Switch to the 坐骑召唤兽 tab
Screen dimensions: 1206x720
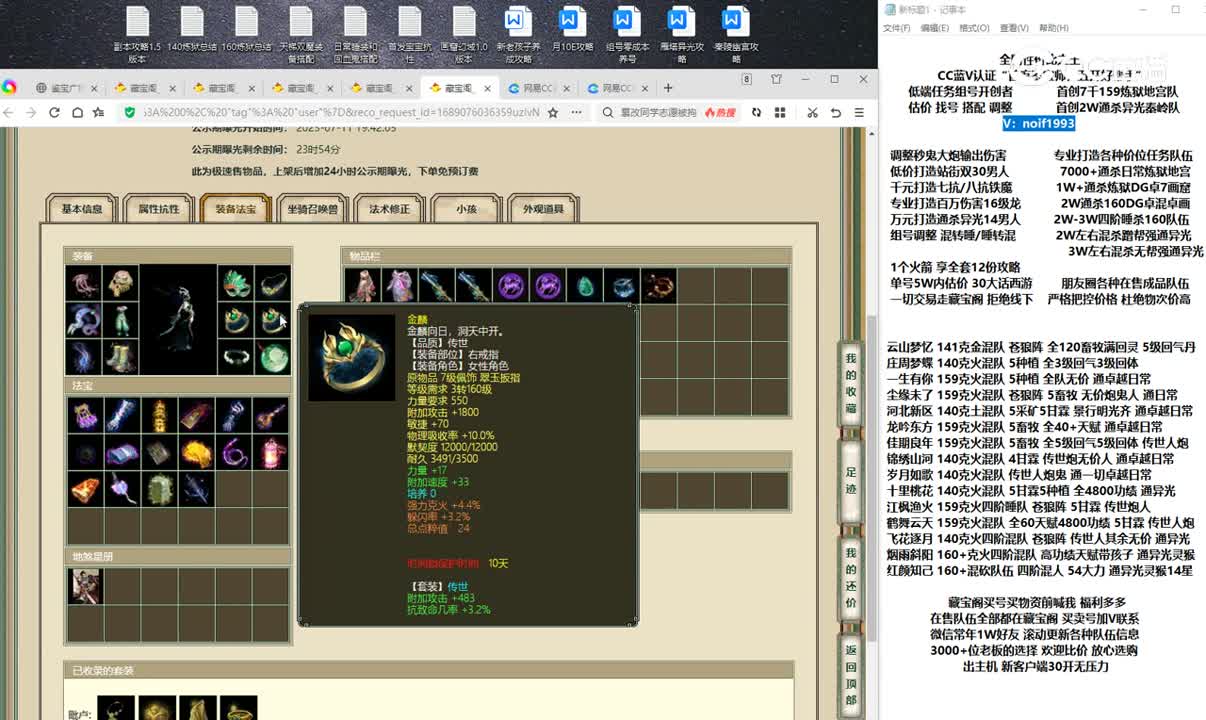coord(312,209)
